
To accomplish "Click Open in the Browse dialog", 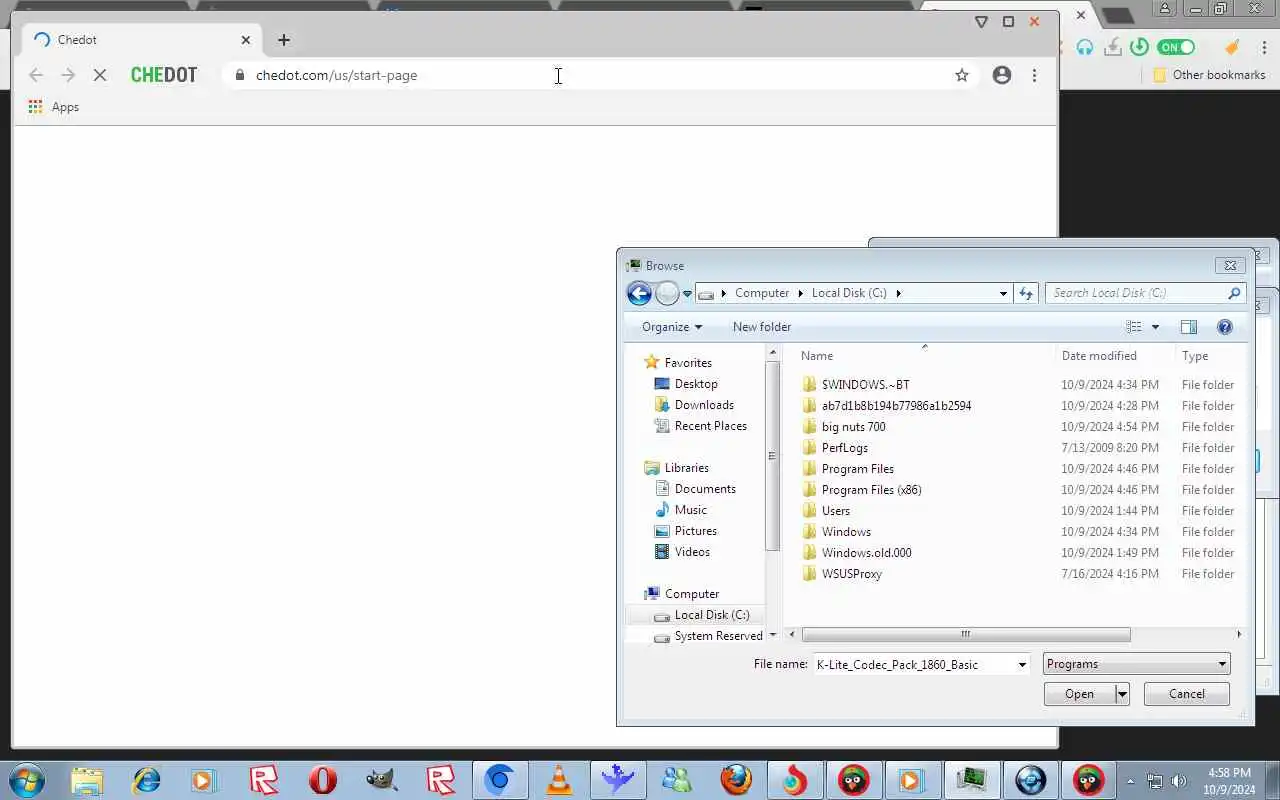I will [1079, 694].
